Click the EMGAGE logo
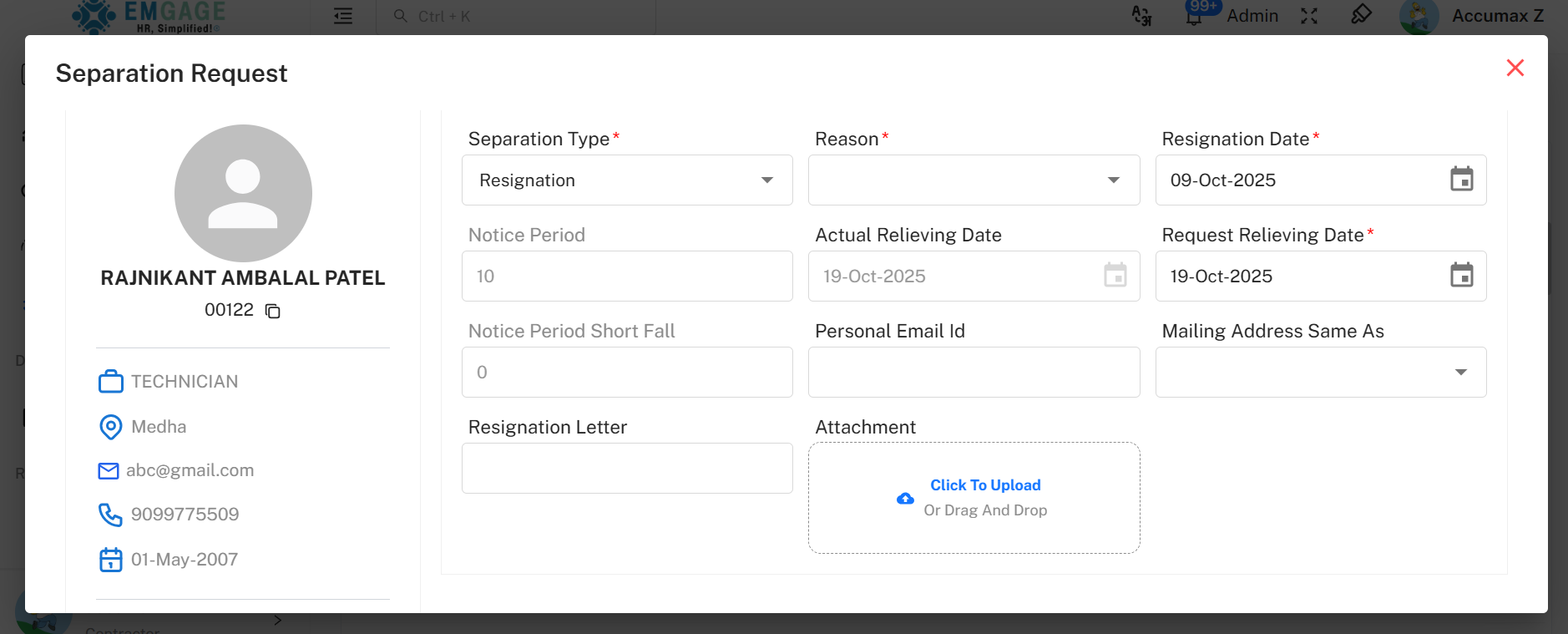Screen dimensions: 1568x634 click(146, 15)
